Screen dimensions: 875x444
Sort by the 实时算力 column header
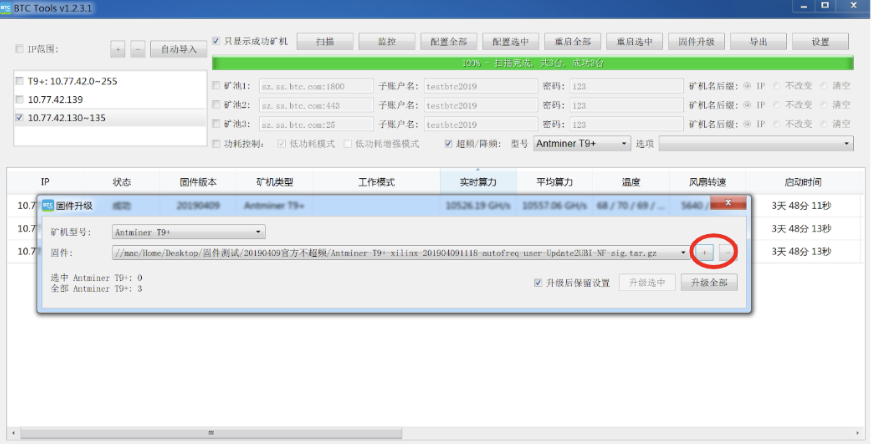click(478, 182)
